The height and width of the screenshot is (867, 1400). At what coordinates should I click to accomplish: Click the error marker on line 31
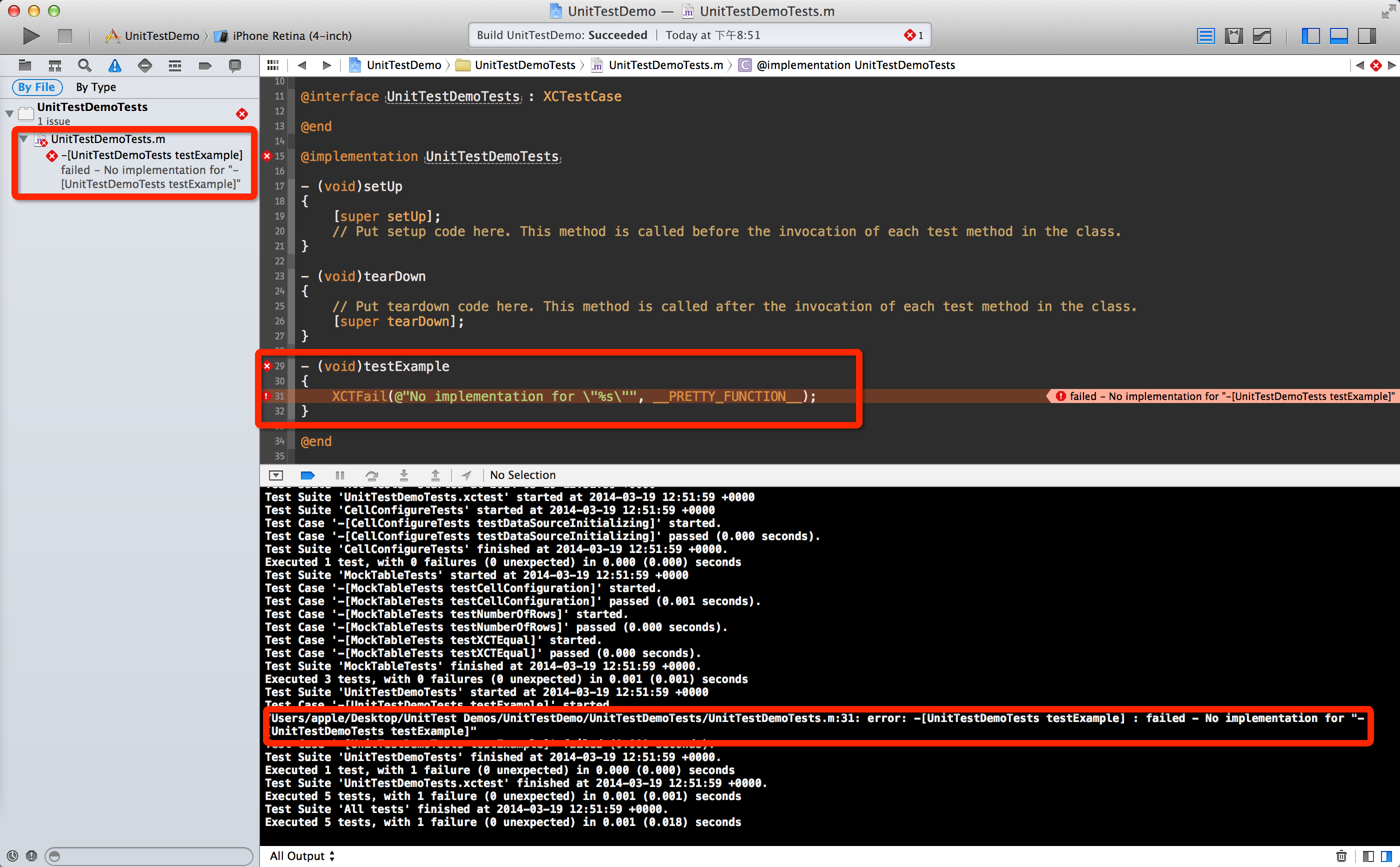coord(266,396)
